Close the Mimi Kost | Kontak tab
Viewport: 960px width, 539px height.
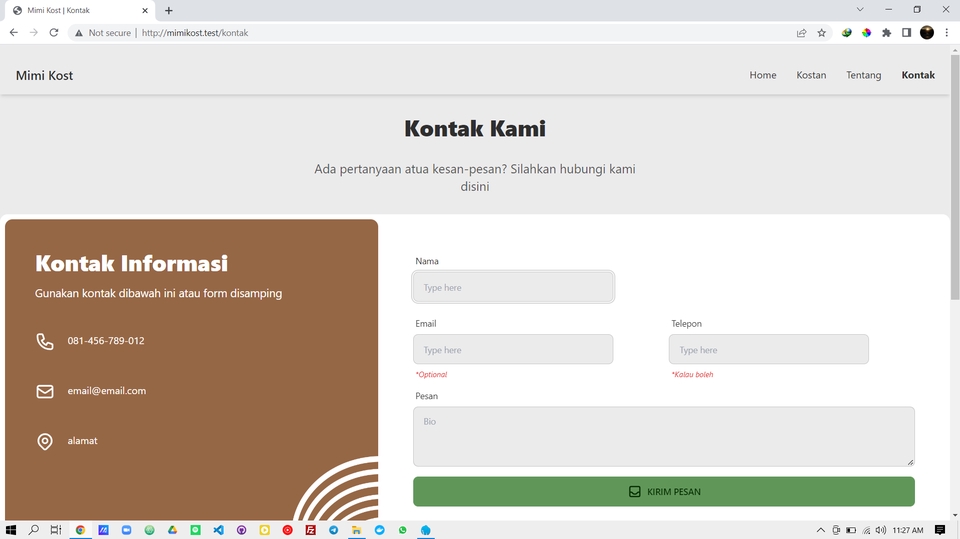click(x=145, y=10)
